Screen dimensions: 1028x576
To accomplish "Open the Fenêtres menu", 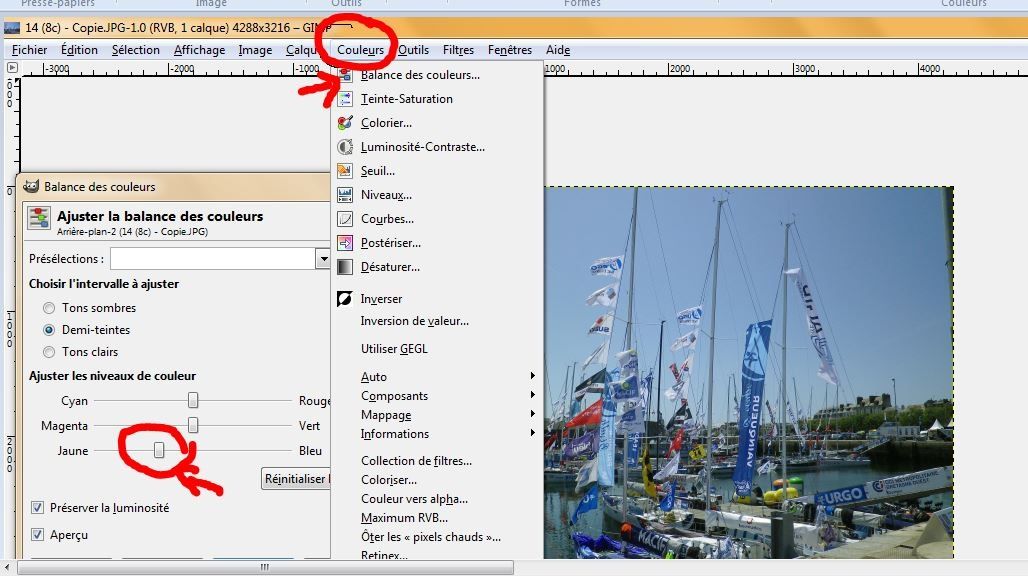I will 510,50.
